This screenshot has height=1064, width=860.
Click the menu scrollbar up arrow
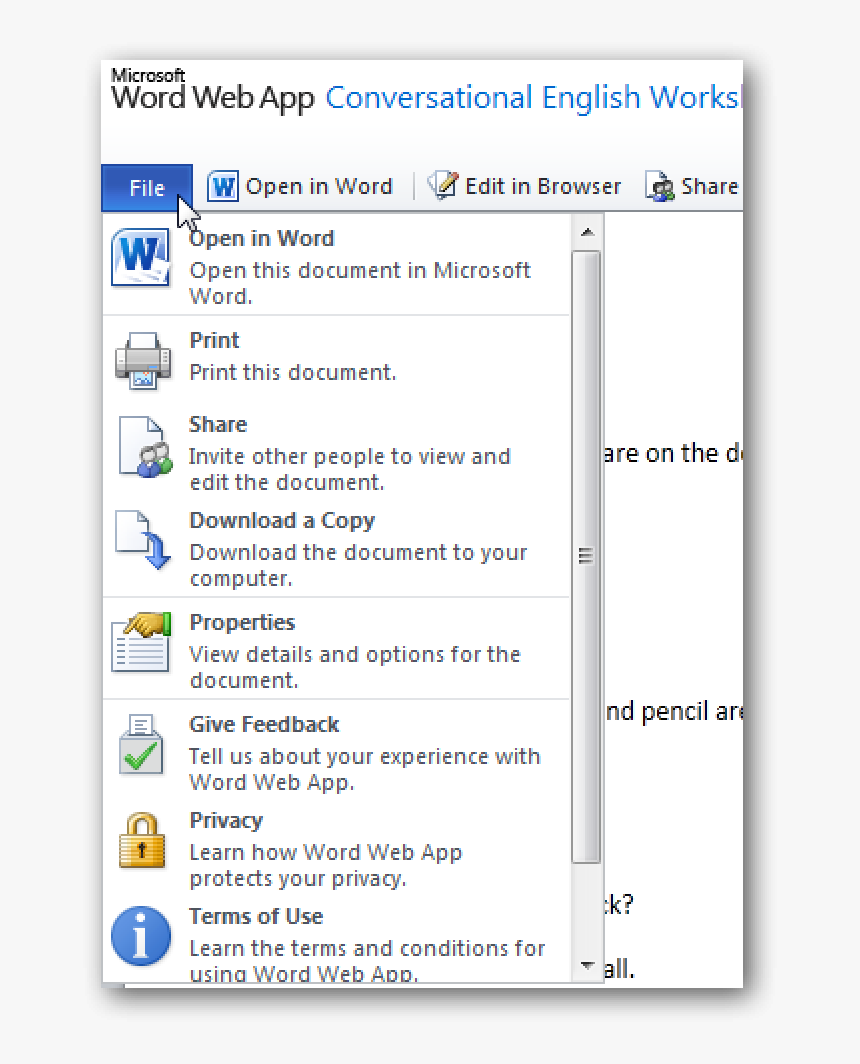click(x=587, y=232)
